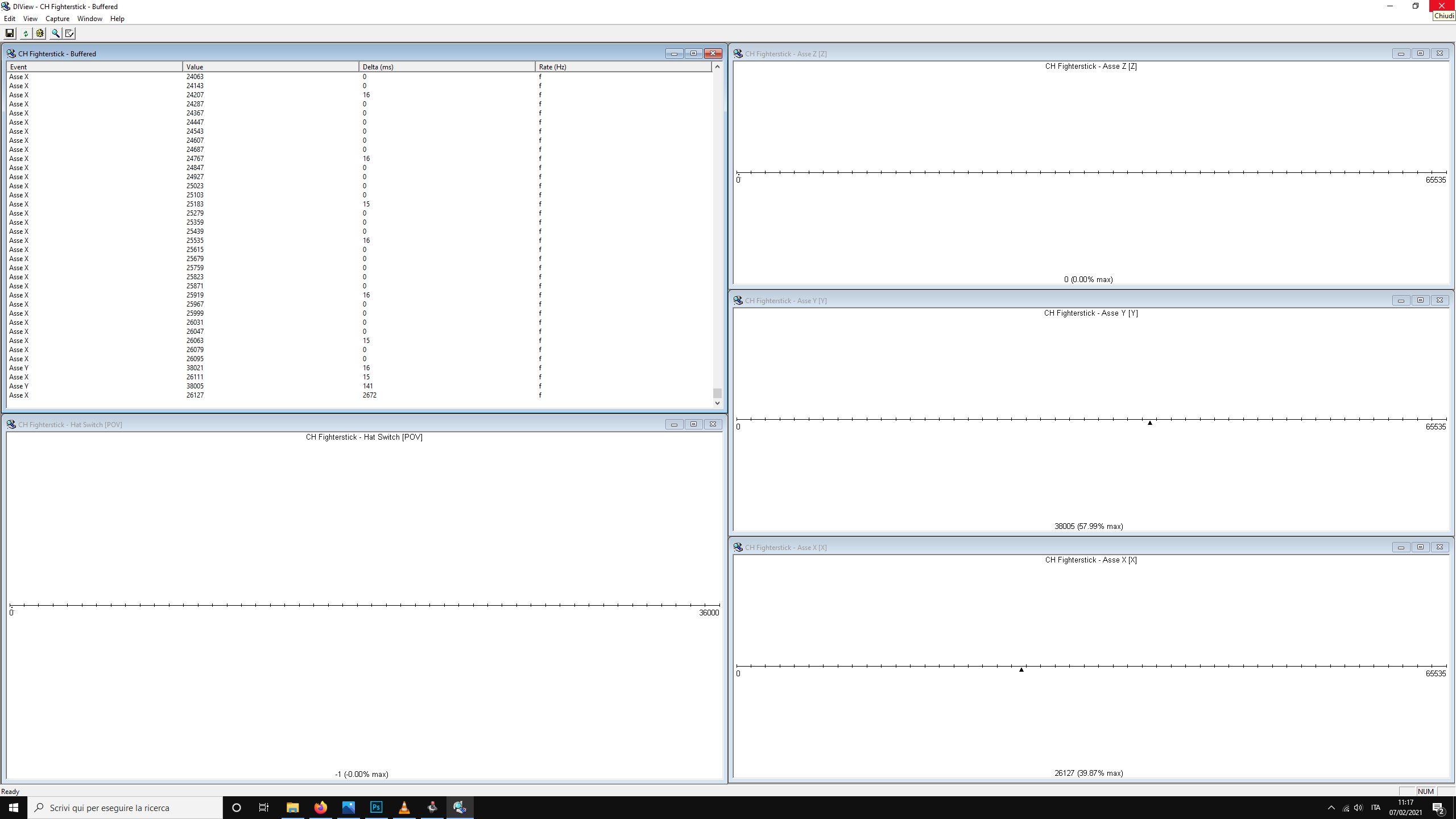1456x819 pixels.
Task: Select the Asse Y row with value 38021
Action: point(359,368)
